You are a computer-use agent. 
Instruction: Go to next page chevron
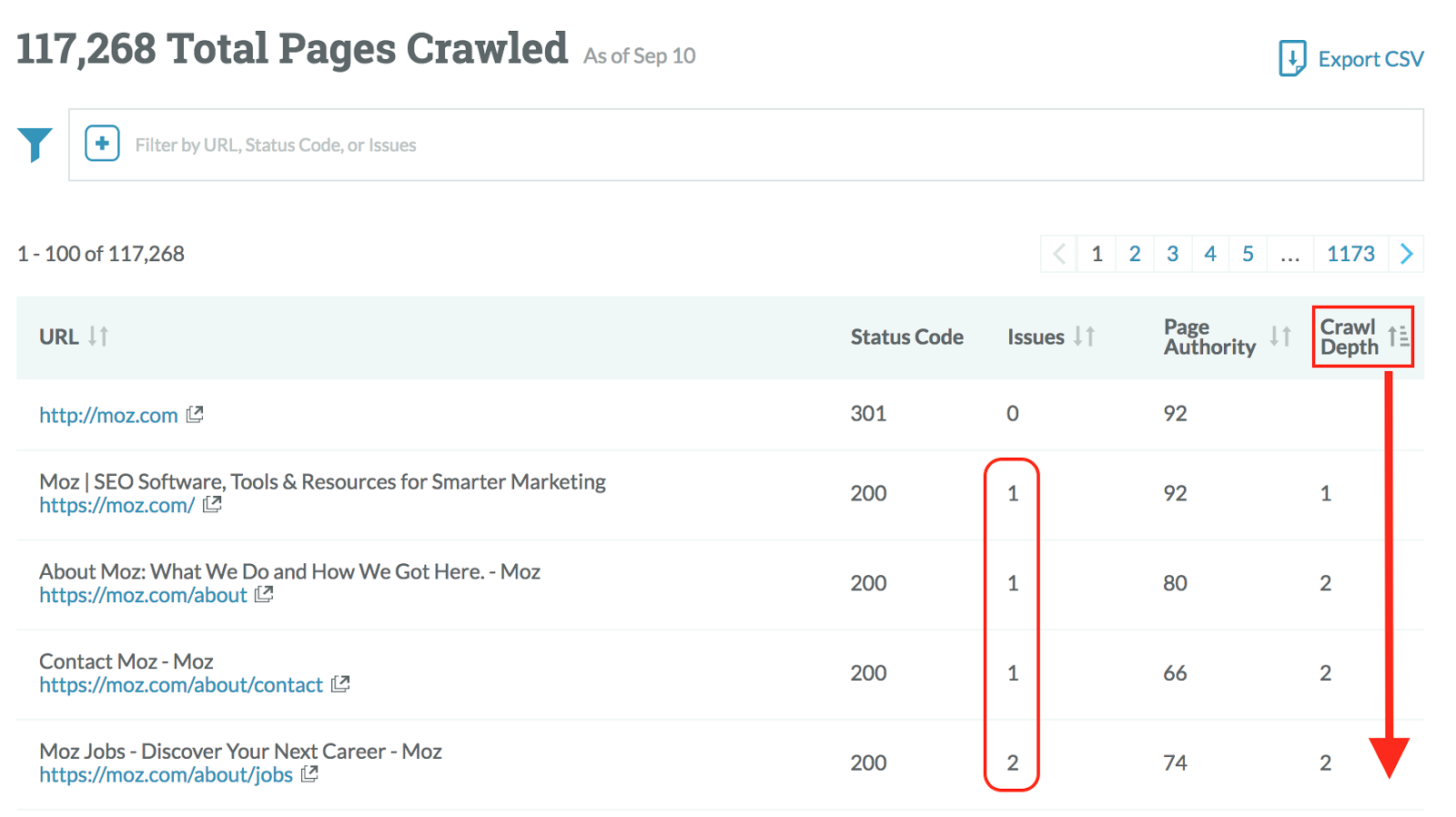click(x=1406, y=254)
